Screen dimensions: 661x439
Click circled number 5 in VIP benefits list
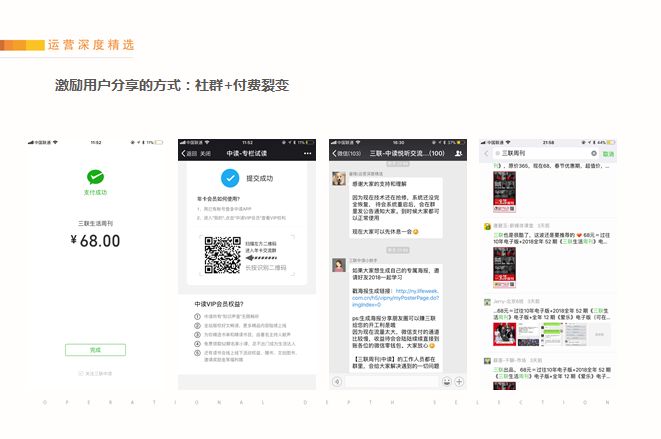[x=197, y=353]
